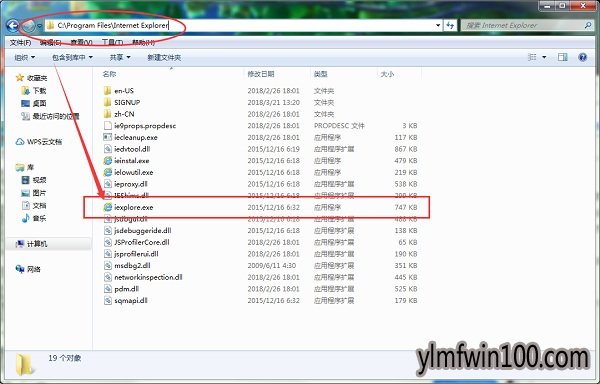Select jsprofilerui.dll file icon
Image resolution: width=600 pixels, height=384 pixels.
tap(108, 254)
